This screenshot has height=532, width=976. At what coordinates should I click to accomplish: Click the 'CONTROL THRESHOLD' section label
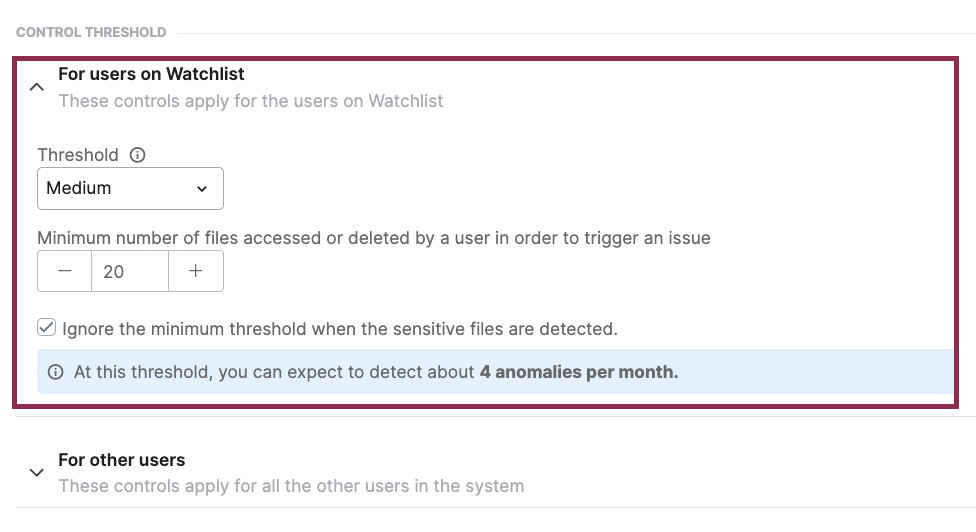91,32
